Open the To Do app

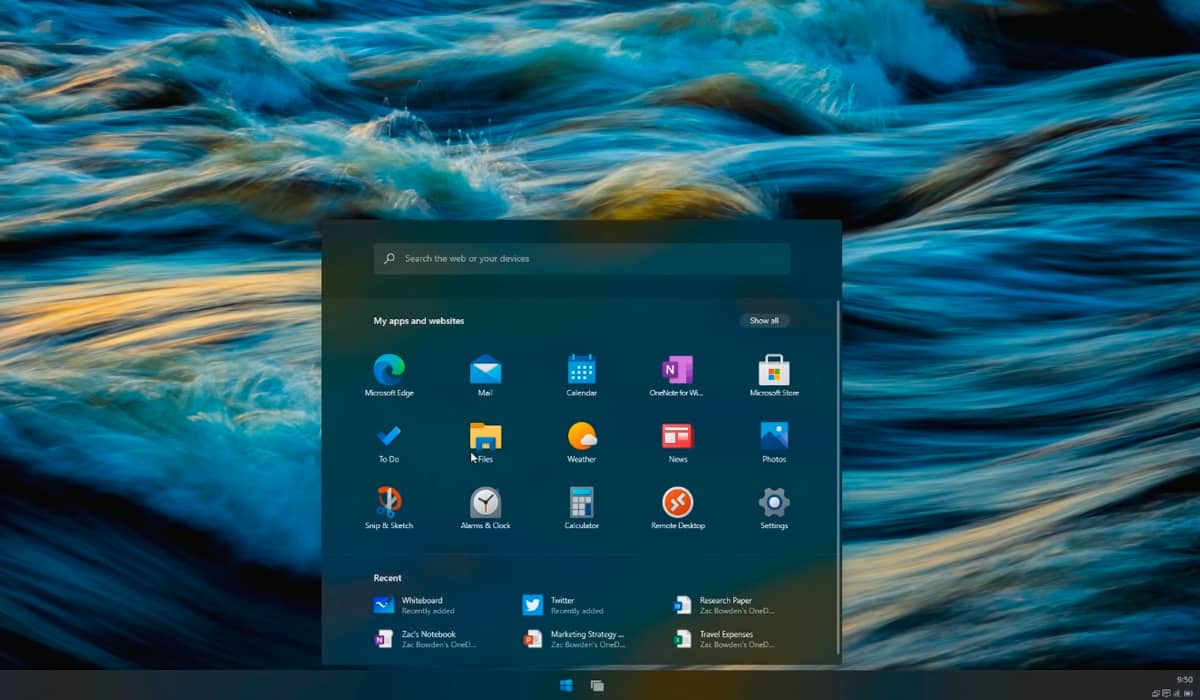[388, 436]
